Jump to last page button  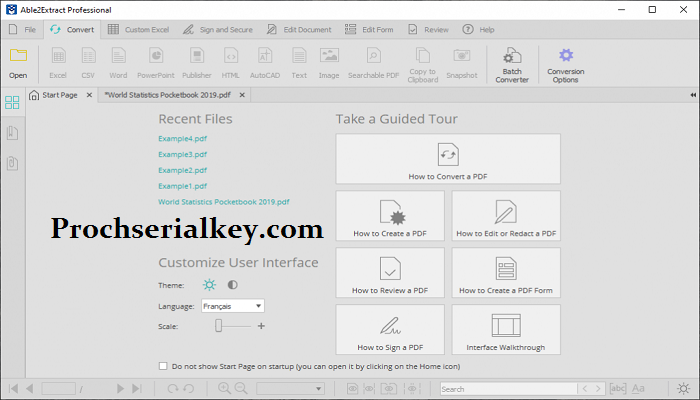(137, 388)
